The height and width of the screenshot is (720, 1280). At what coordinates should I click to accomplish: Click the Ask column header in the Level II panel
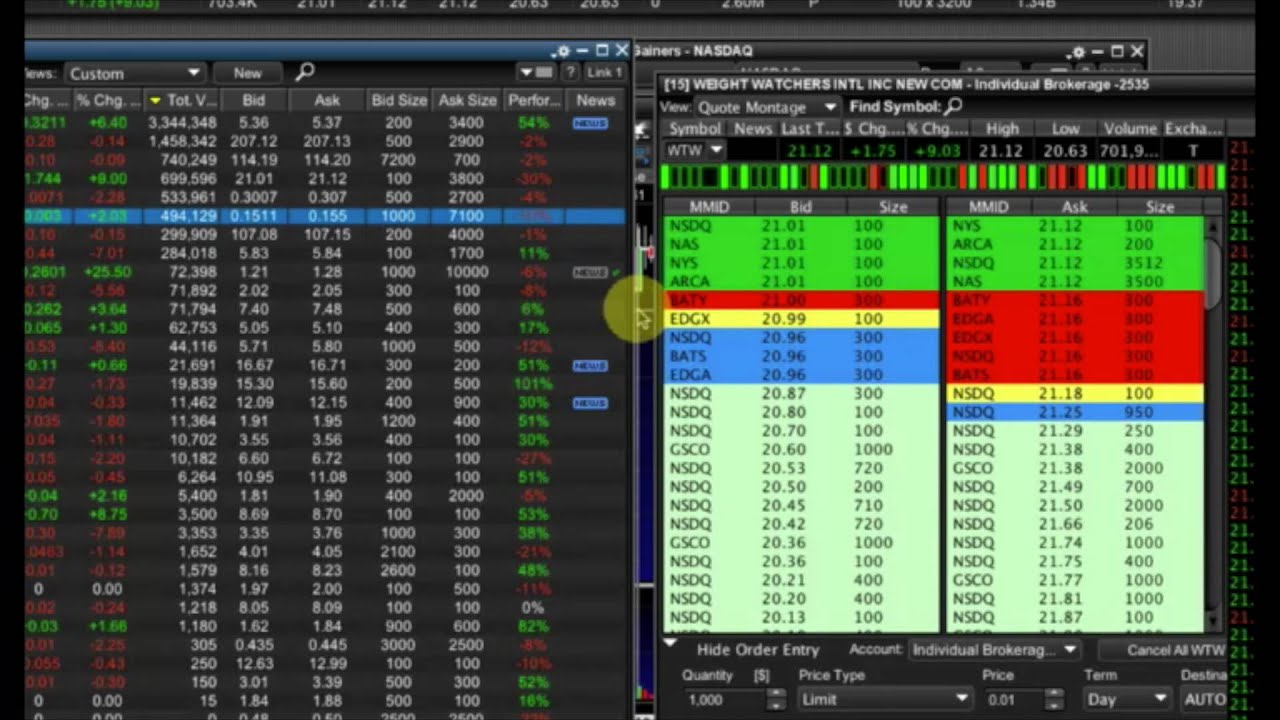click(x=1073, y=207)
